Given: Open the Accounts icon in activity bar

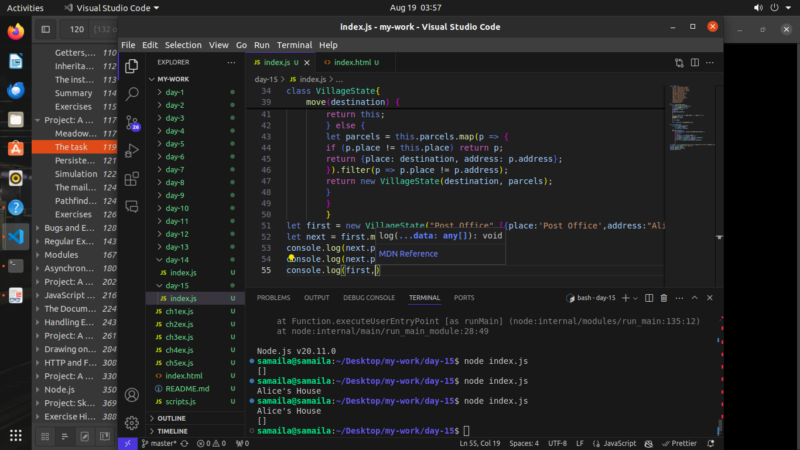Looking at the screenshot, I should 132,395.
